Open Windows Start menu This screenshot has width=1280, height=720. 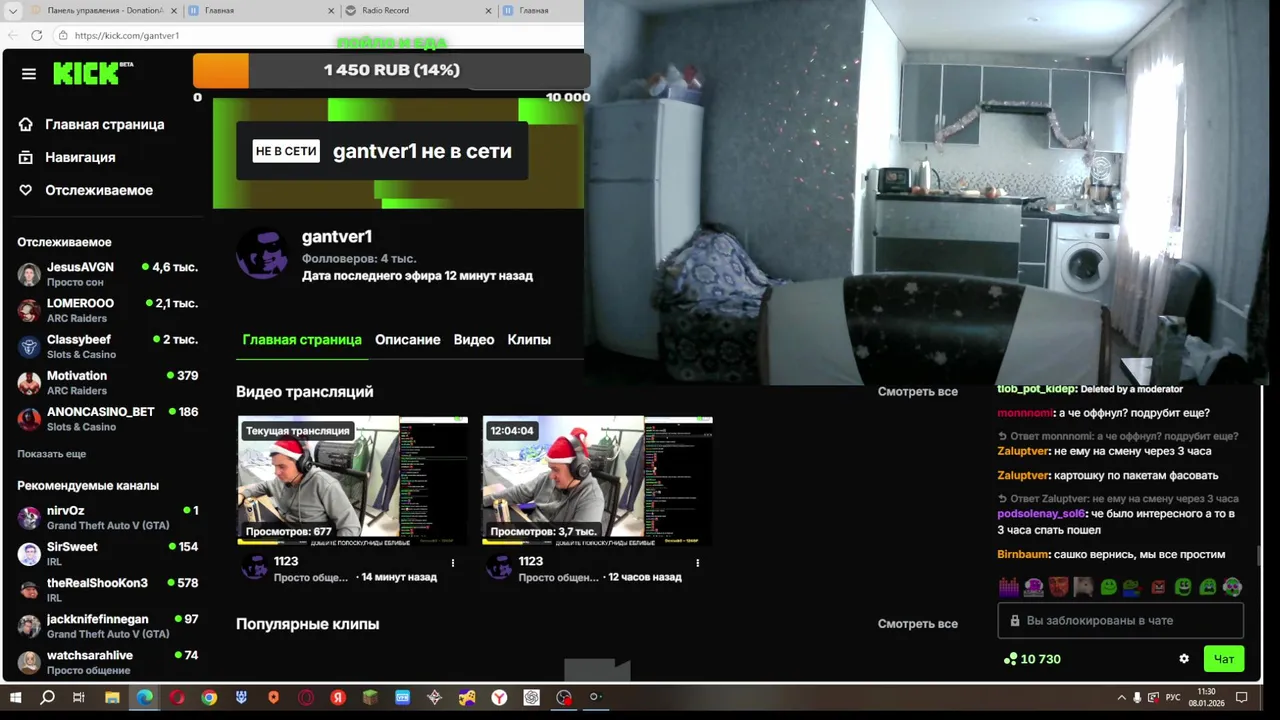click(15, 698)
